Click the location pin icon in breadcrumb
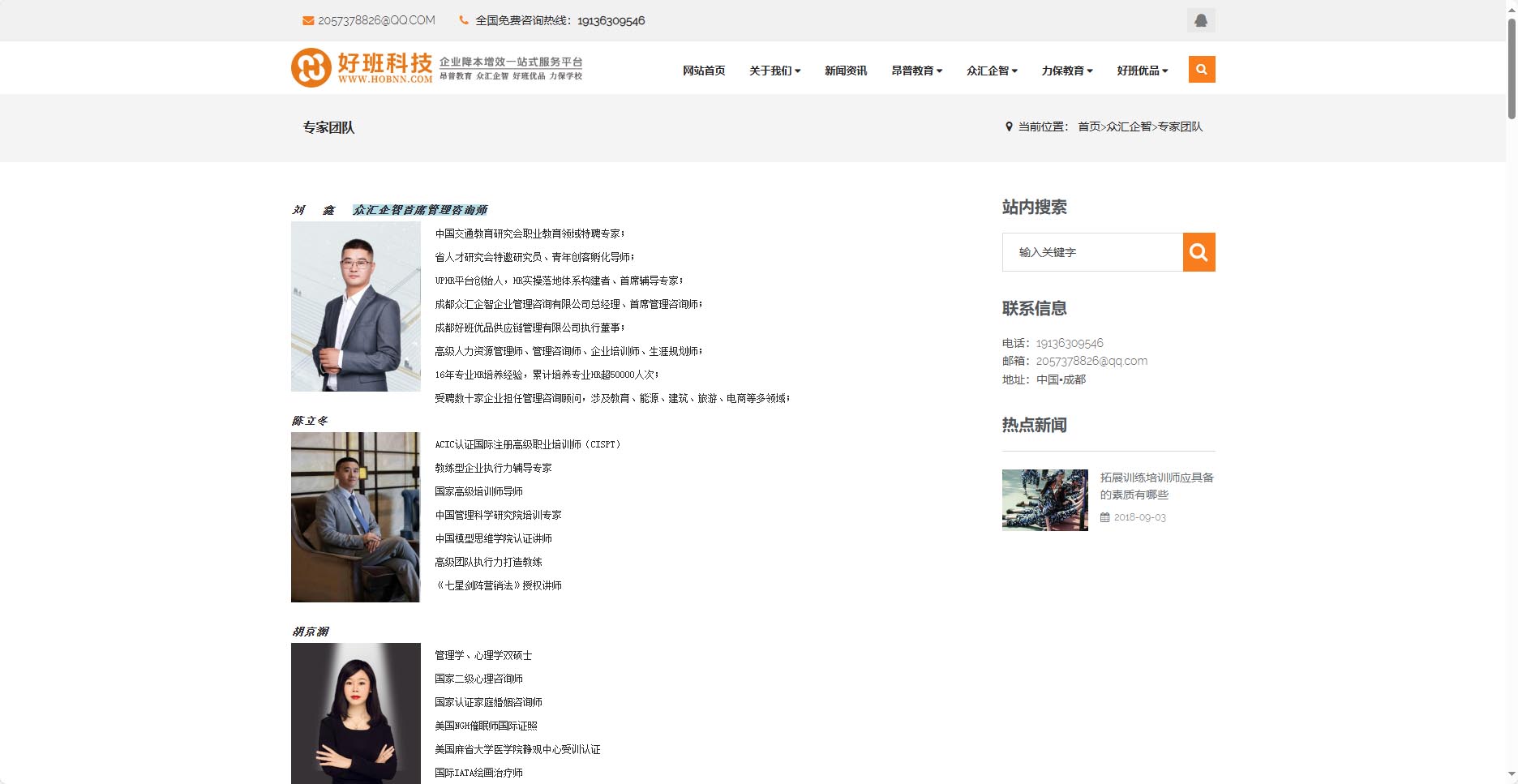 pyautogui.click(x=1009, y=126)
